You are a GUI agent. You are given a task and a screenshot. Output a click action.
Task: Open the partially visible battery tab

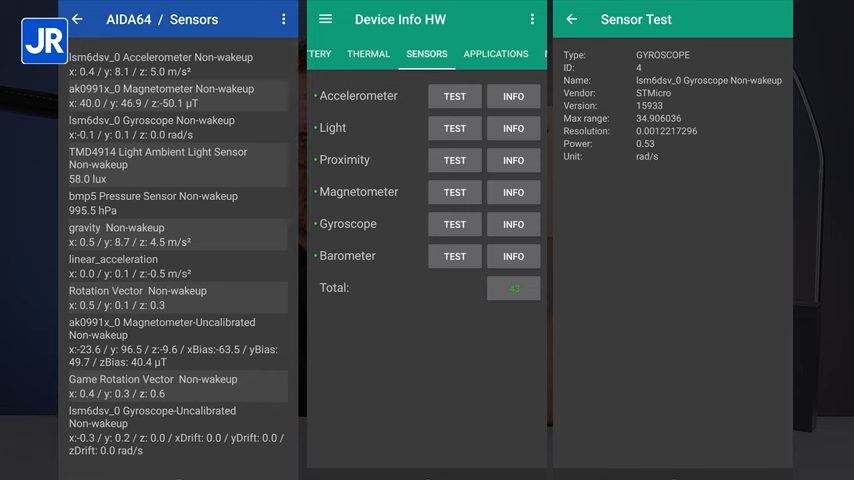pyautogui.click(x=319, y=54)
